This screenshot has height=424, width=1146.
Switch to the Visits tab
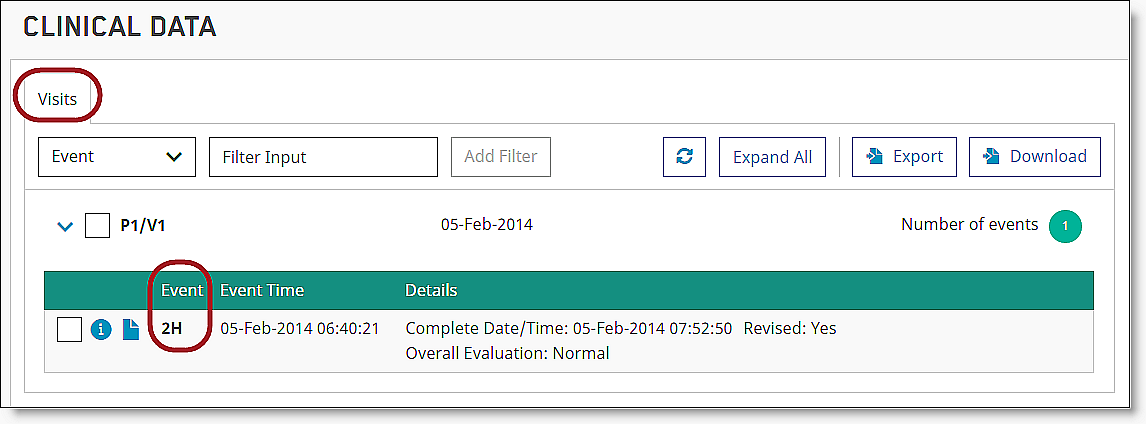pos(57,99)
